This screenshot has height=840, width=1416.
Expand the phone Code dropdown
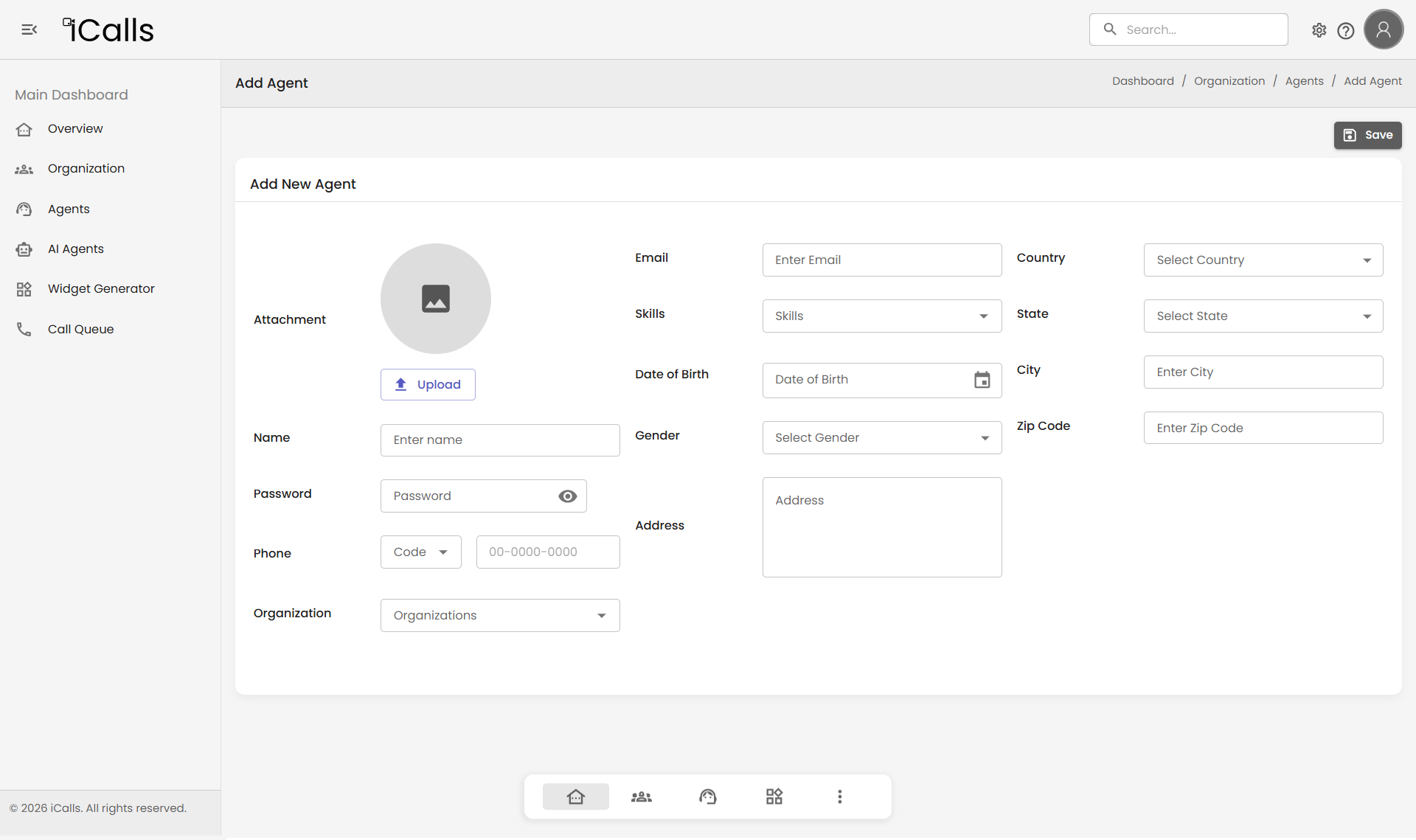click(420, 552)
